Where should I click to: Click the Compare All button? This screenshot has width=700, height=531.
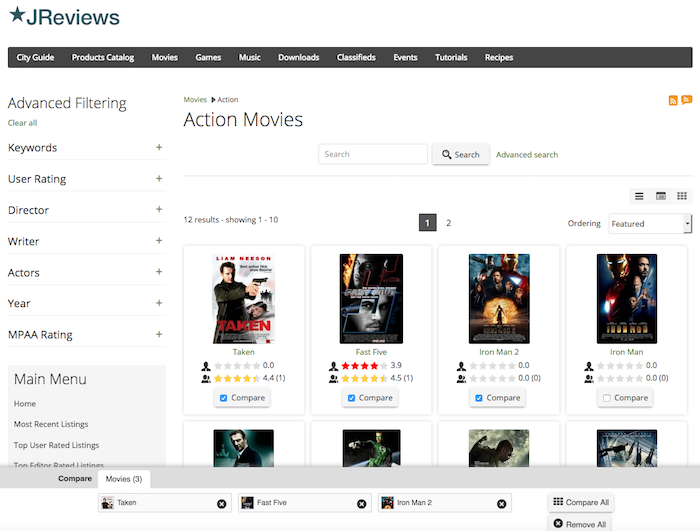pyautogui.click(x=581, y=502)
